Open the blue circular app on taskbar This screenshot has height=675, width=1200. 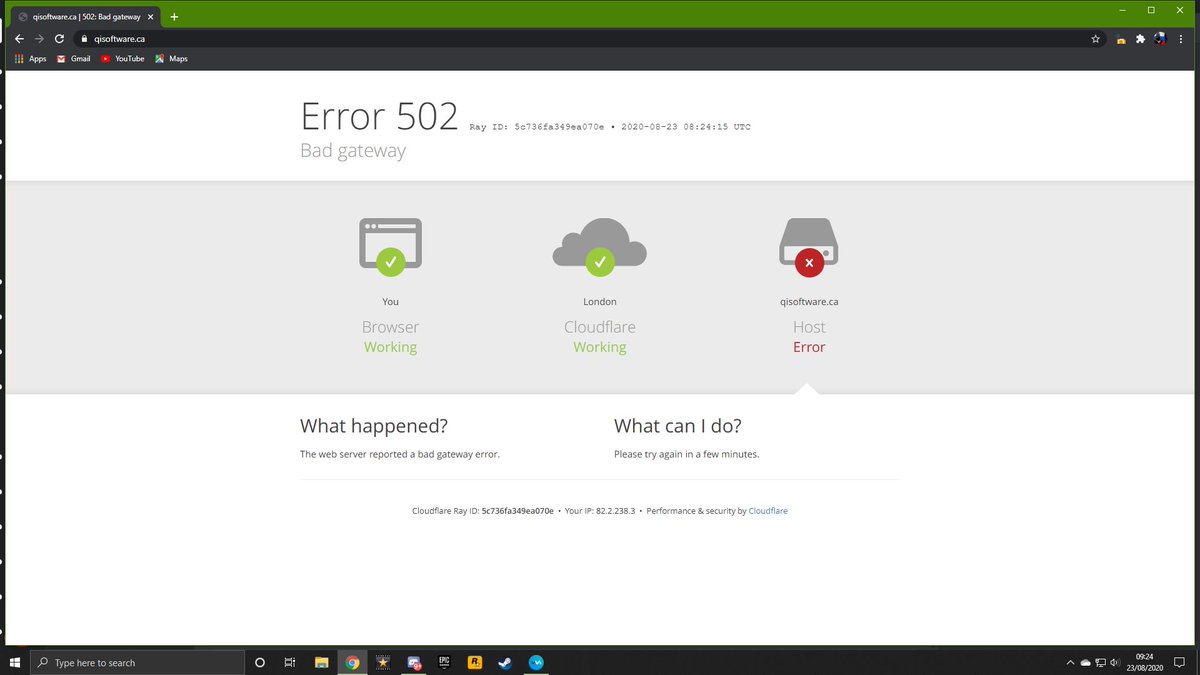point(536,662)
